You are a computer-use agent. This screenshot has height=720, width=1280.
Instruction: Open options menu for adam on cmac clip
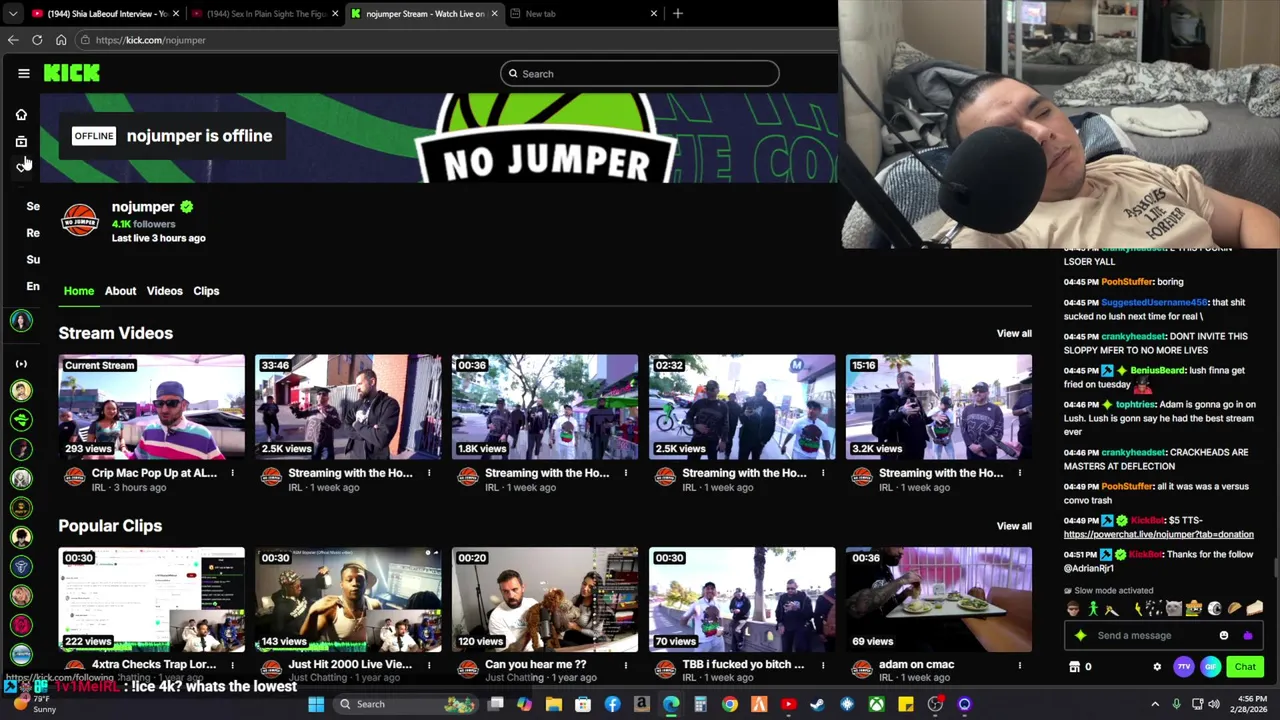[x=1020, y=665]
